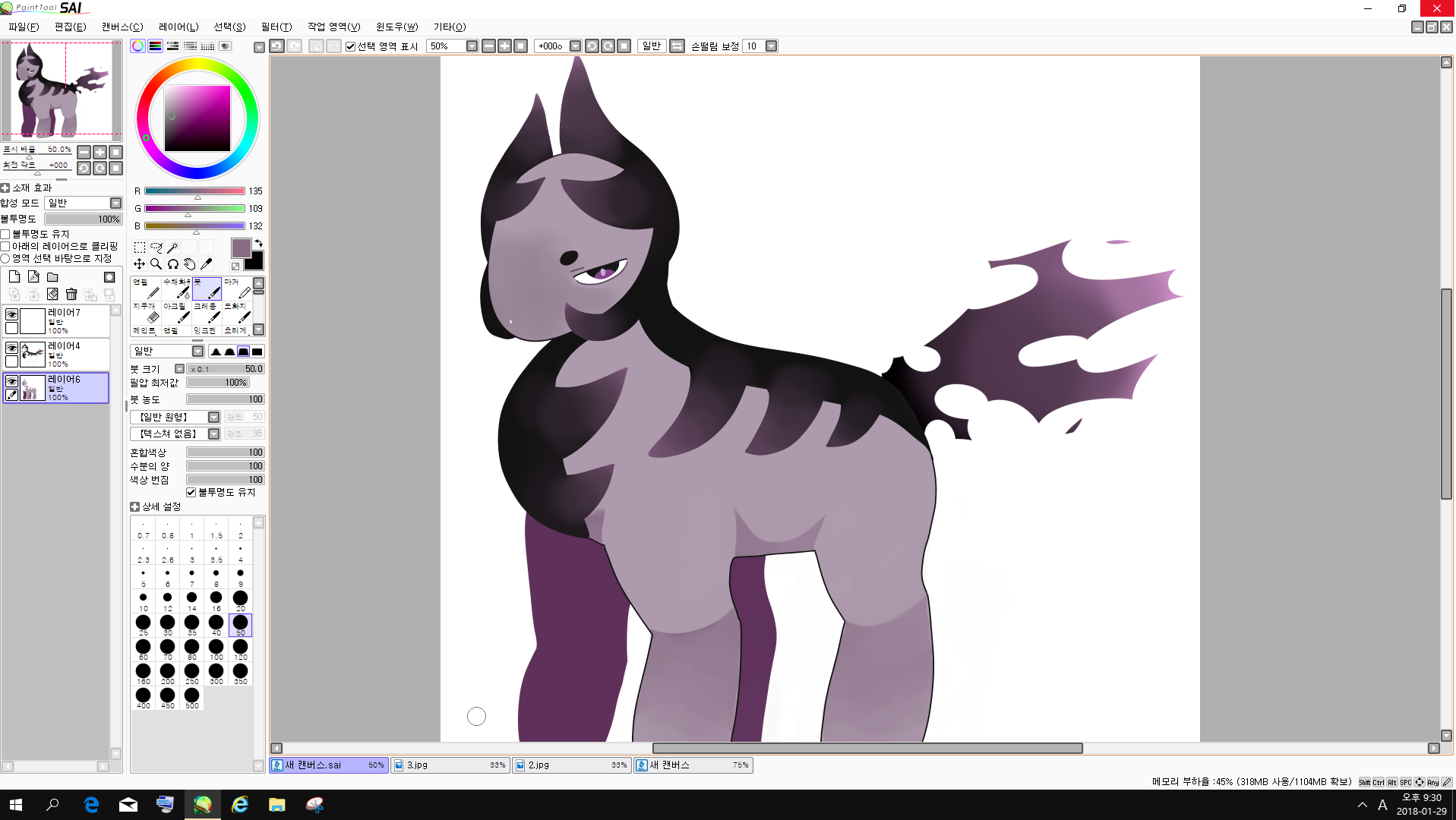Select the hand pan tool
The image size is (1456, 820).
(189, 264)
